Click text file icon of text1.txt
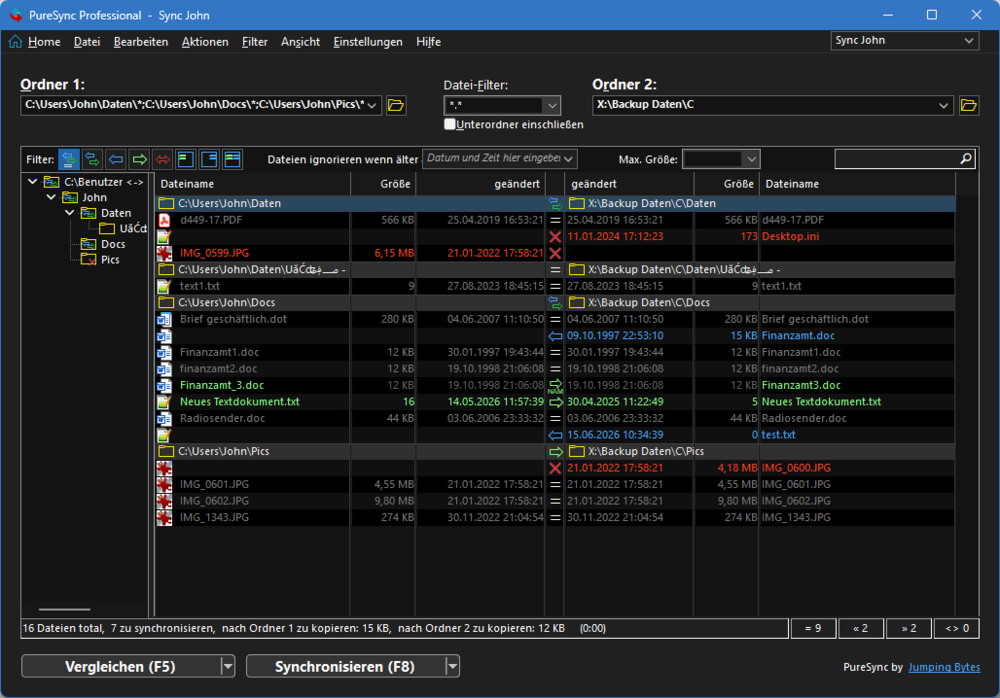Viewport: 1000px width, 698px height. point(165,286)
